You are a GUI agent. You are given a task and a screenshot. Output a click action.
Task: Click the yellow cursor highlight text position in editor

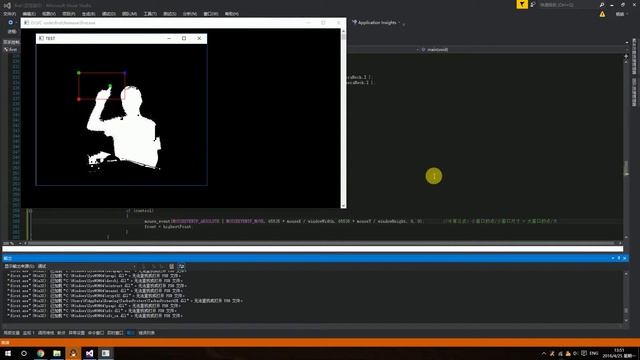click(434, 176)
